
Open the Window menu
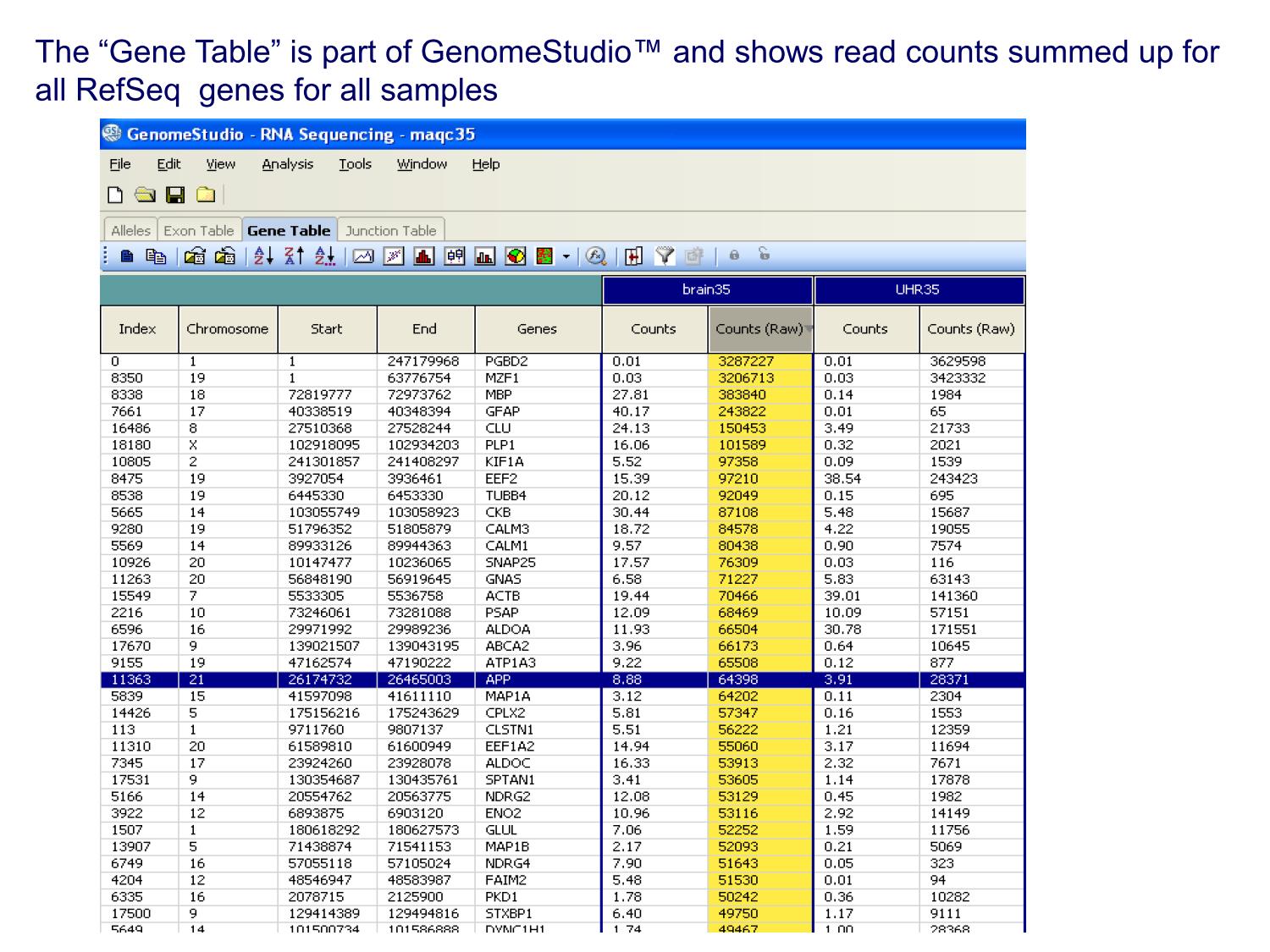[x=422, y=164]
